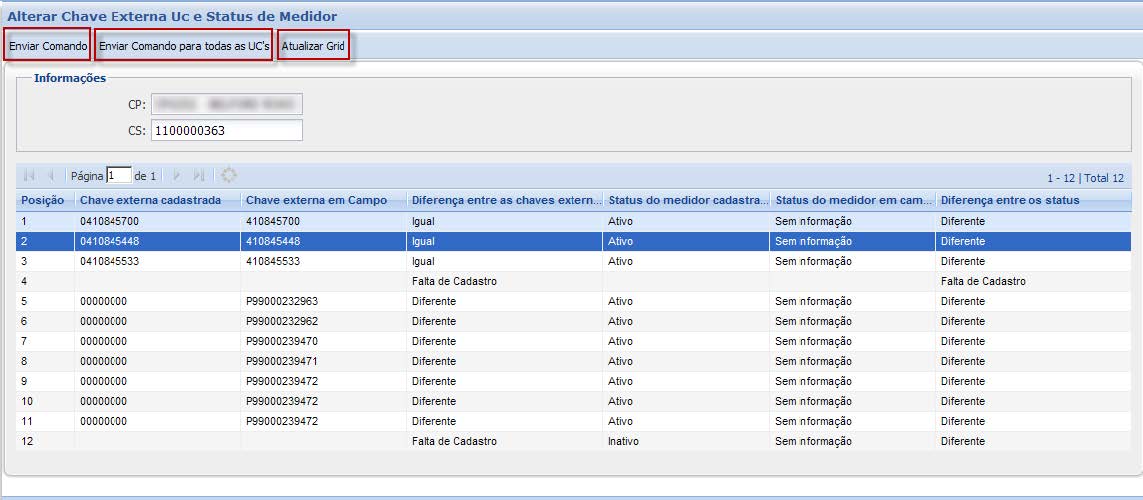Click the grid refresh icon in pager
The image size is (1143, 500).
pos(229,175)
